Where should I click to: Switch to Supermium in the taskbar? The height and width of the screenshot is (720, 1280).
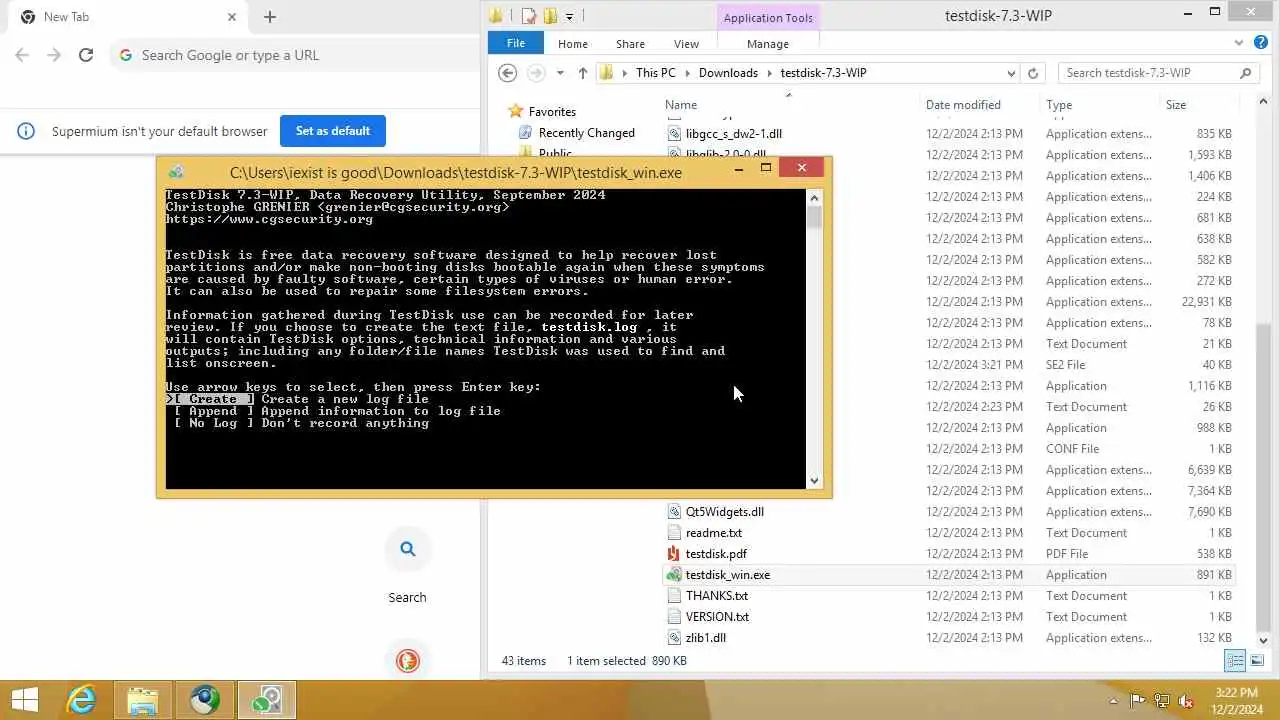coord(205,700)
